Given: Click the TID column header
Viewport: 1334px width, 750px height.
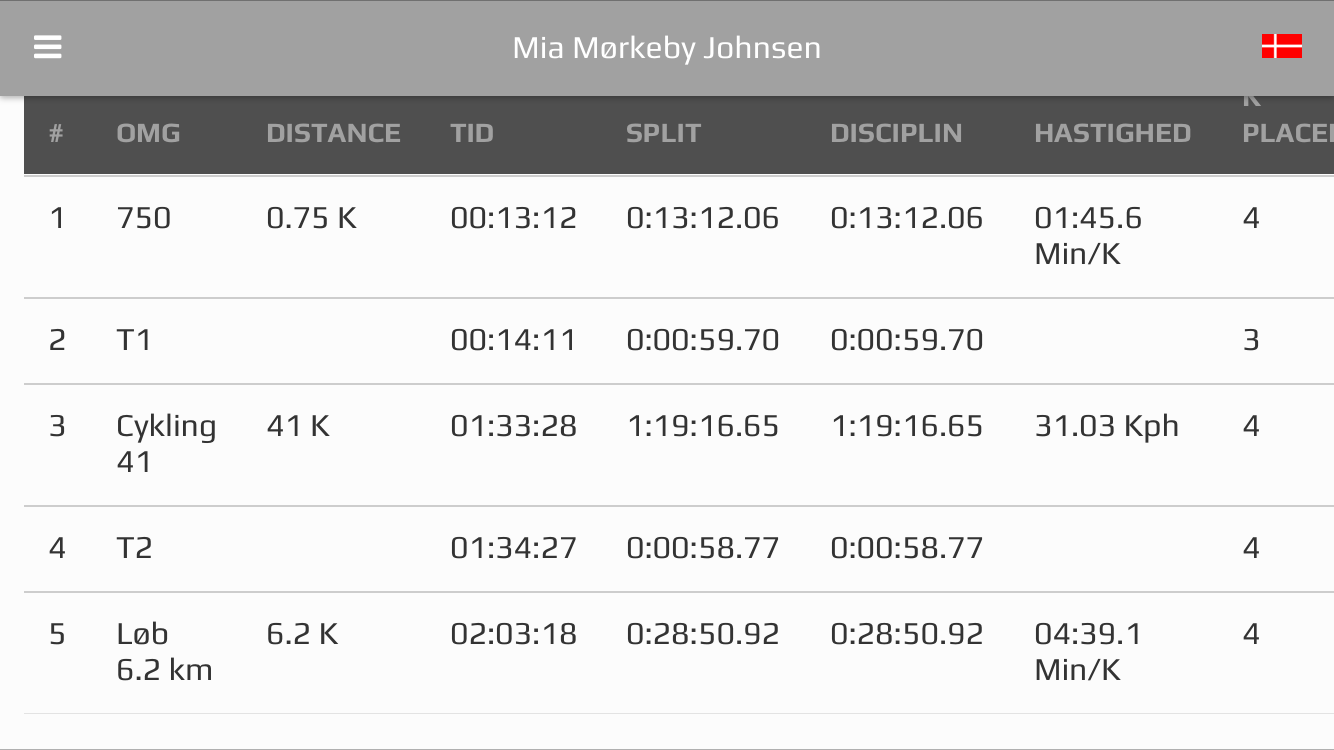Looking at the screenshot, I should (472, 133).
